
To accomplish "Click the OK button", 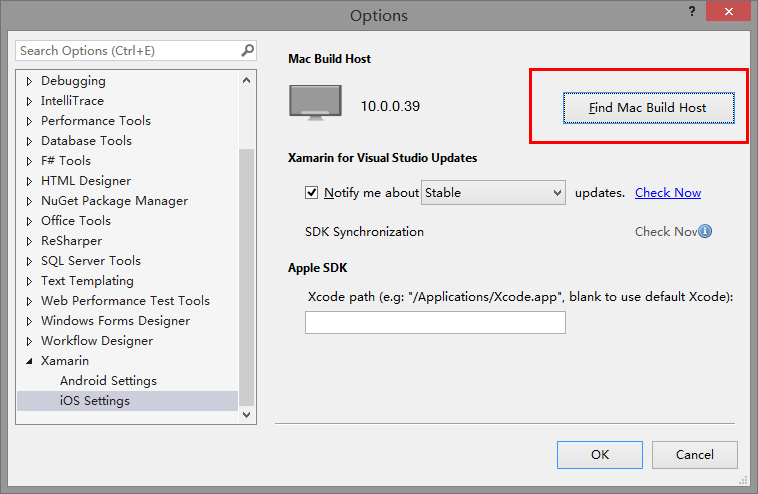I will (x=599, y=455).
